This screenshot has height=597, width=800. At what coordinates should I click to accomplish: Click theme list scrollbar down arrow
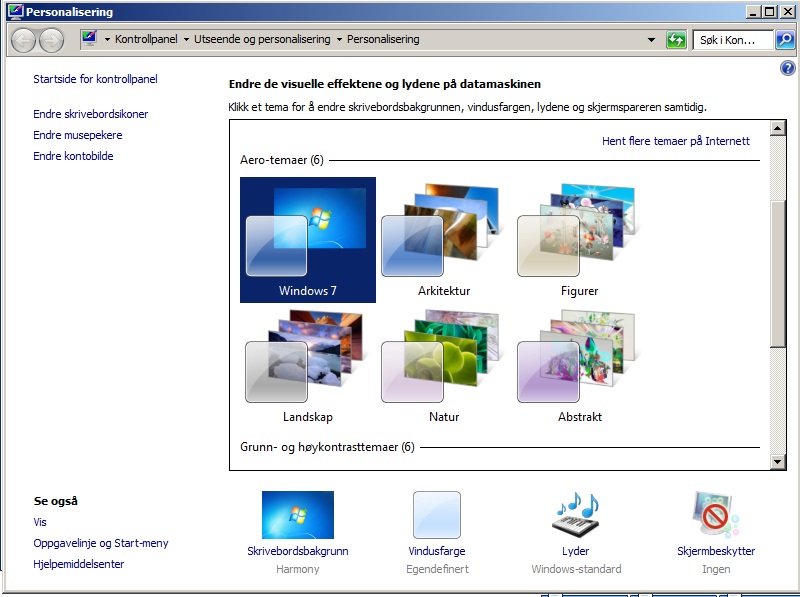pos(778,462)
